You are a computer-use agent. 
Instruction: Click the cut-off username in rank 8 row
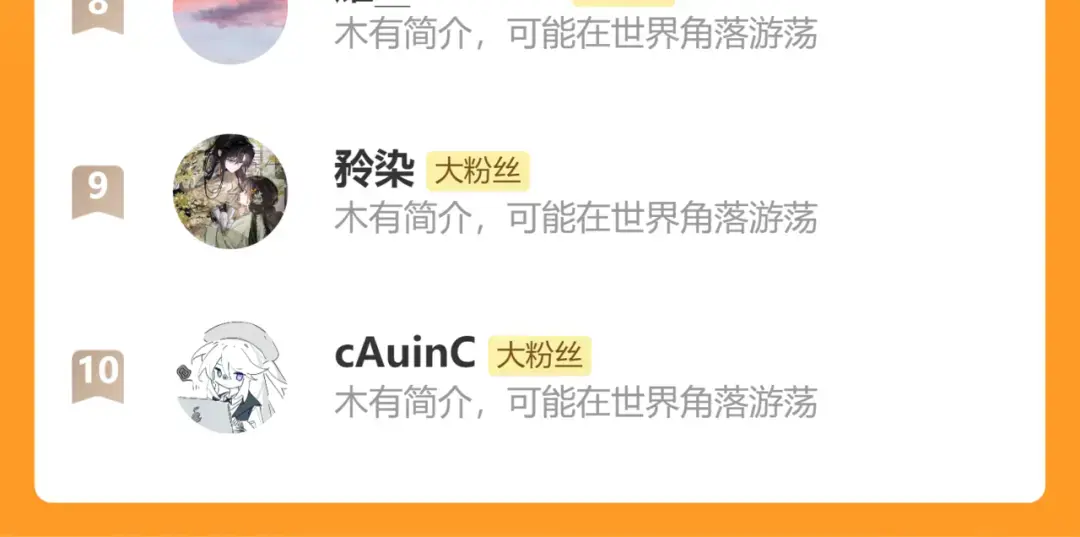tap(373, 3)
